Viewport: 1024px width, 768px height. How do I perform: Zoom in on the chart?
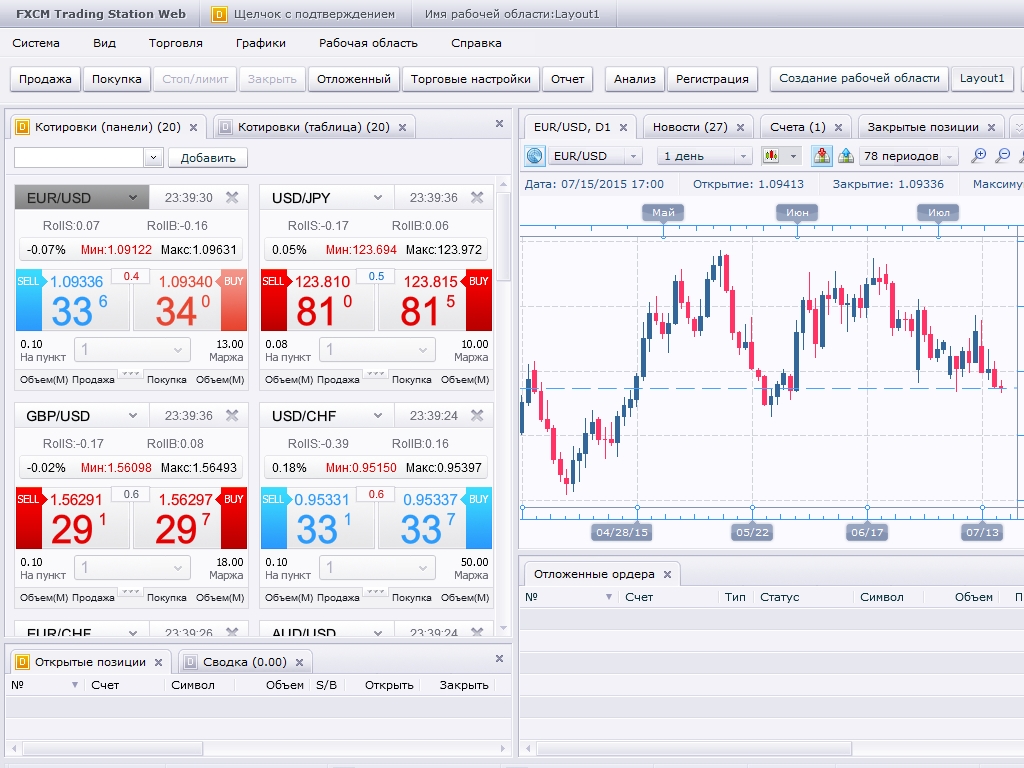[979, 156]
